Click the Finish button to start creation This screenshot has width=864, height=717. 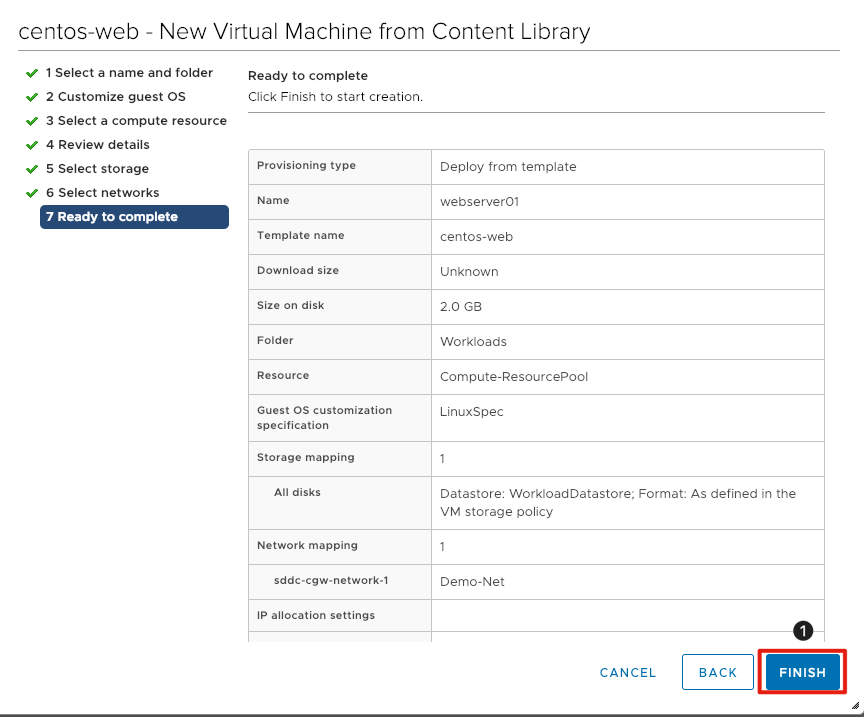802,672
